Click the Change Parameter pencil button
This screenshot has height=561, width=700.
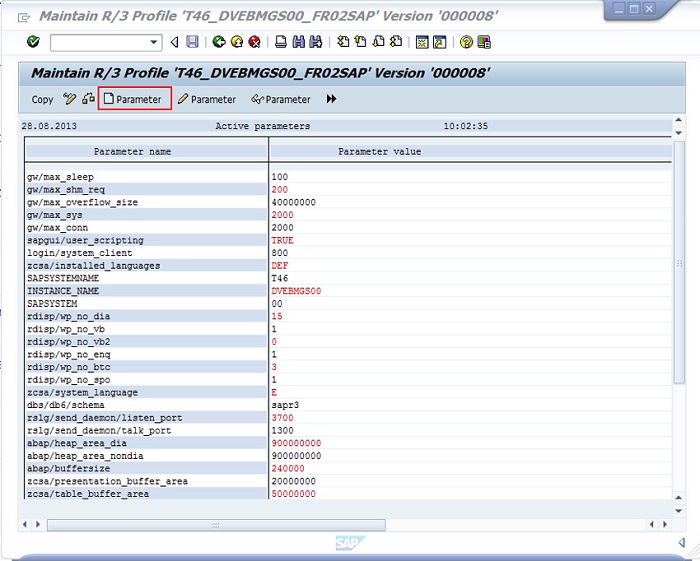207,99
